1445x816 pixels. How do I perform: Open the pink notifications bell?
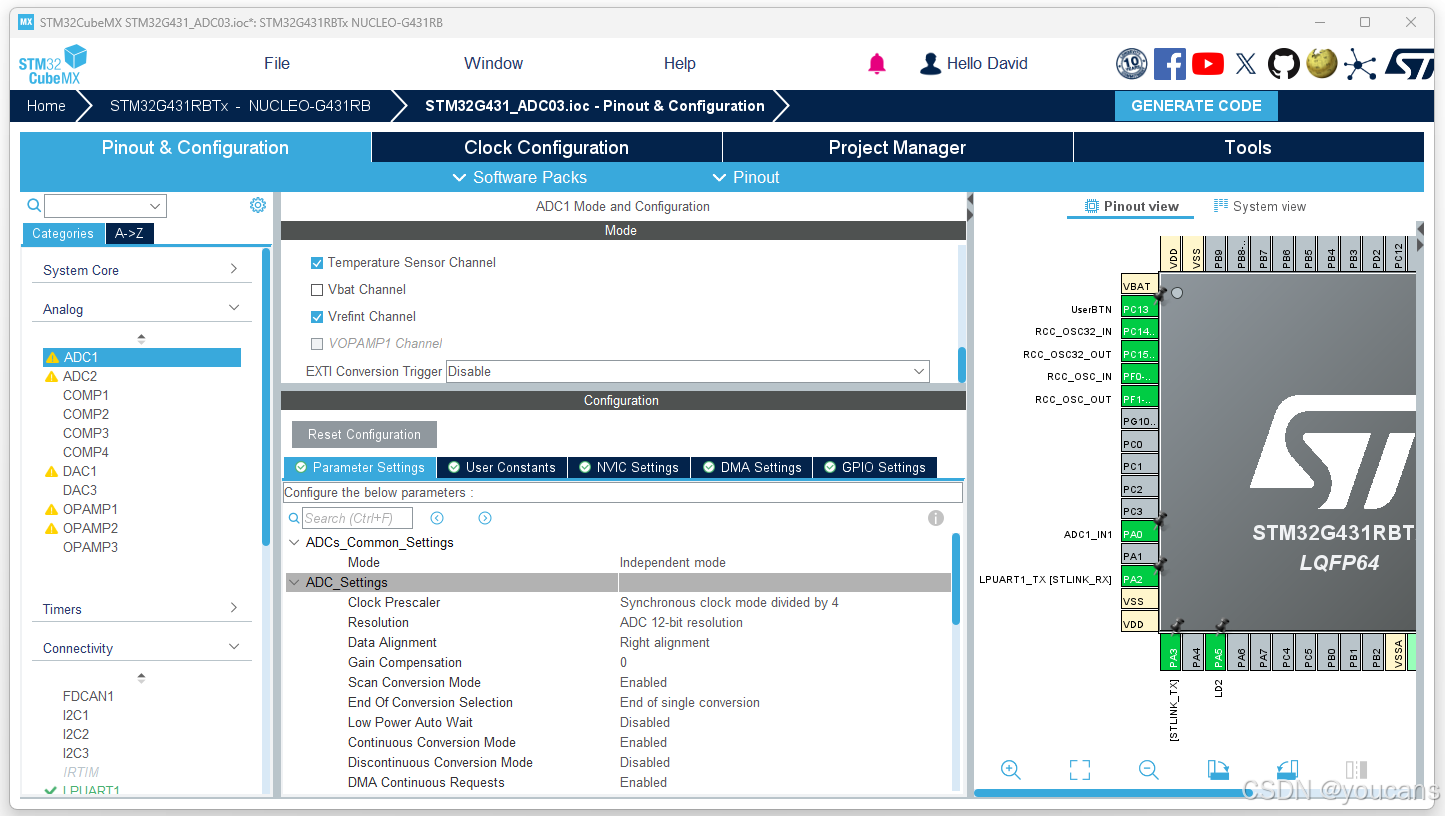[877, 64]
